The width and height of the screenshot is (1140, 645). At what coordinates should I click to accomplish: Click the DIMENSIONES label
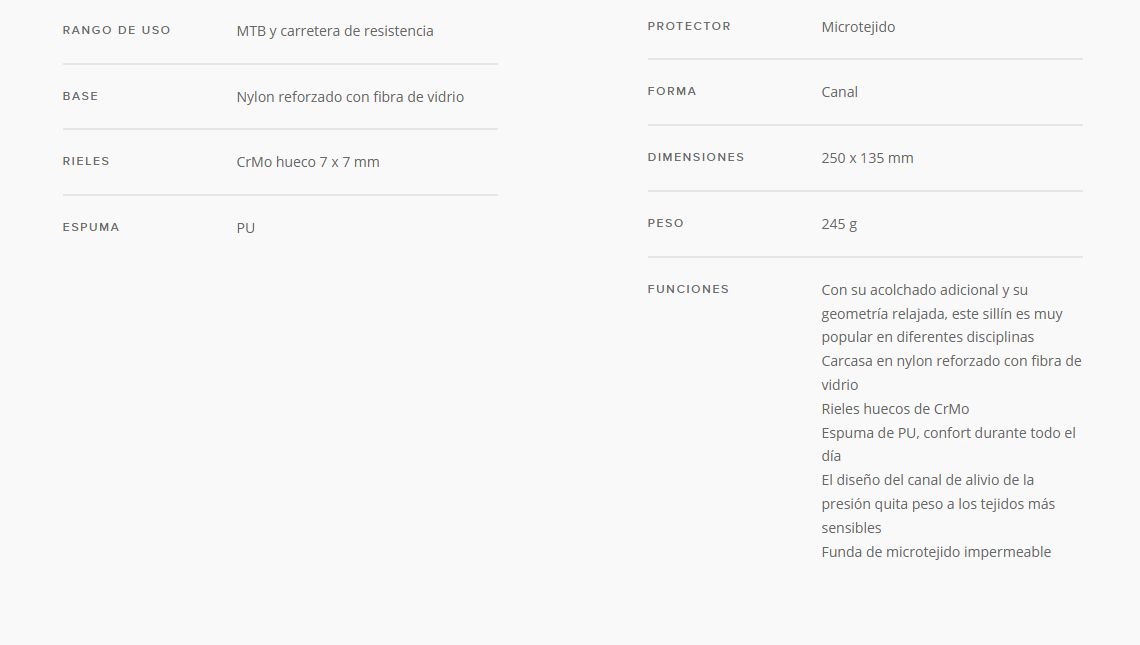coord(696,157)
